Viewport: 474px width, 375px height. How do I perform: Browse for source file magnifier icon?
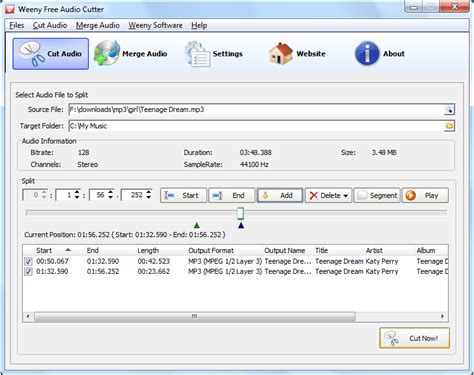tap(449, 110)
